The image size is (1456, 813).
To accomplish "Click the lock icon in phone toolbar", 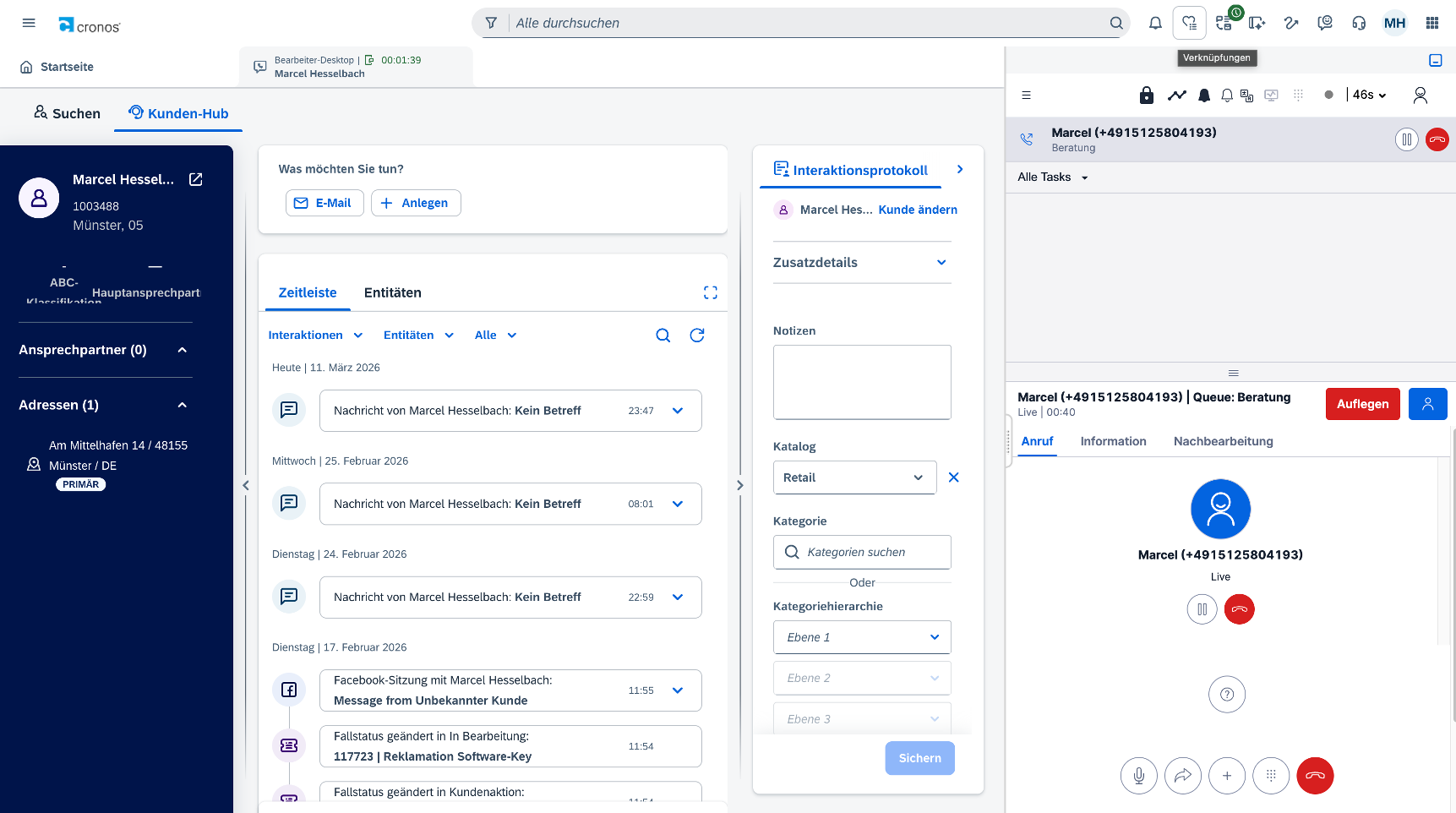I will pos(1147,95).
